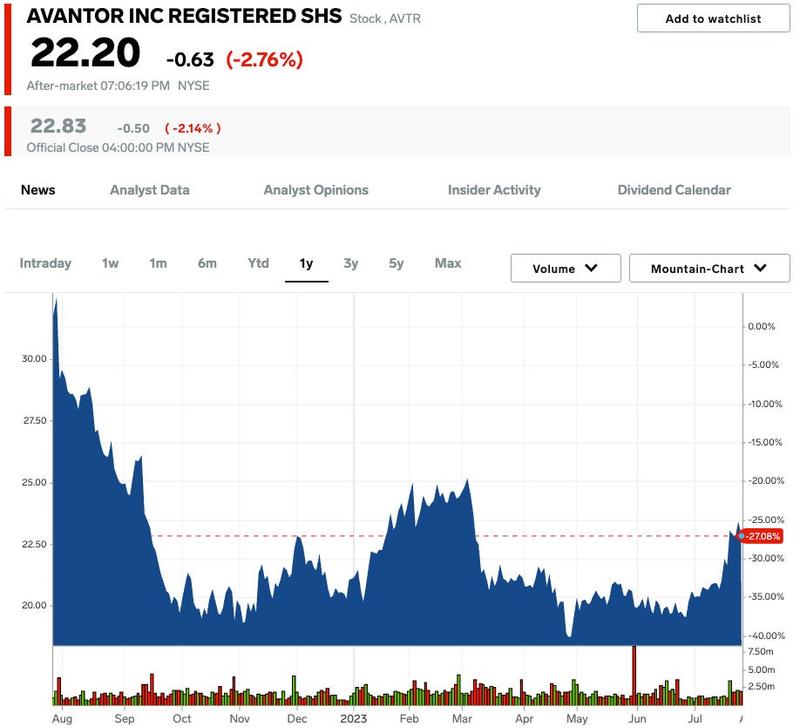Click the Mar label on the time axis
This screenshot has height=728, width=800.
462,719
